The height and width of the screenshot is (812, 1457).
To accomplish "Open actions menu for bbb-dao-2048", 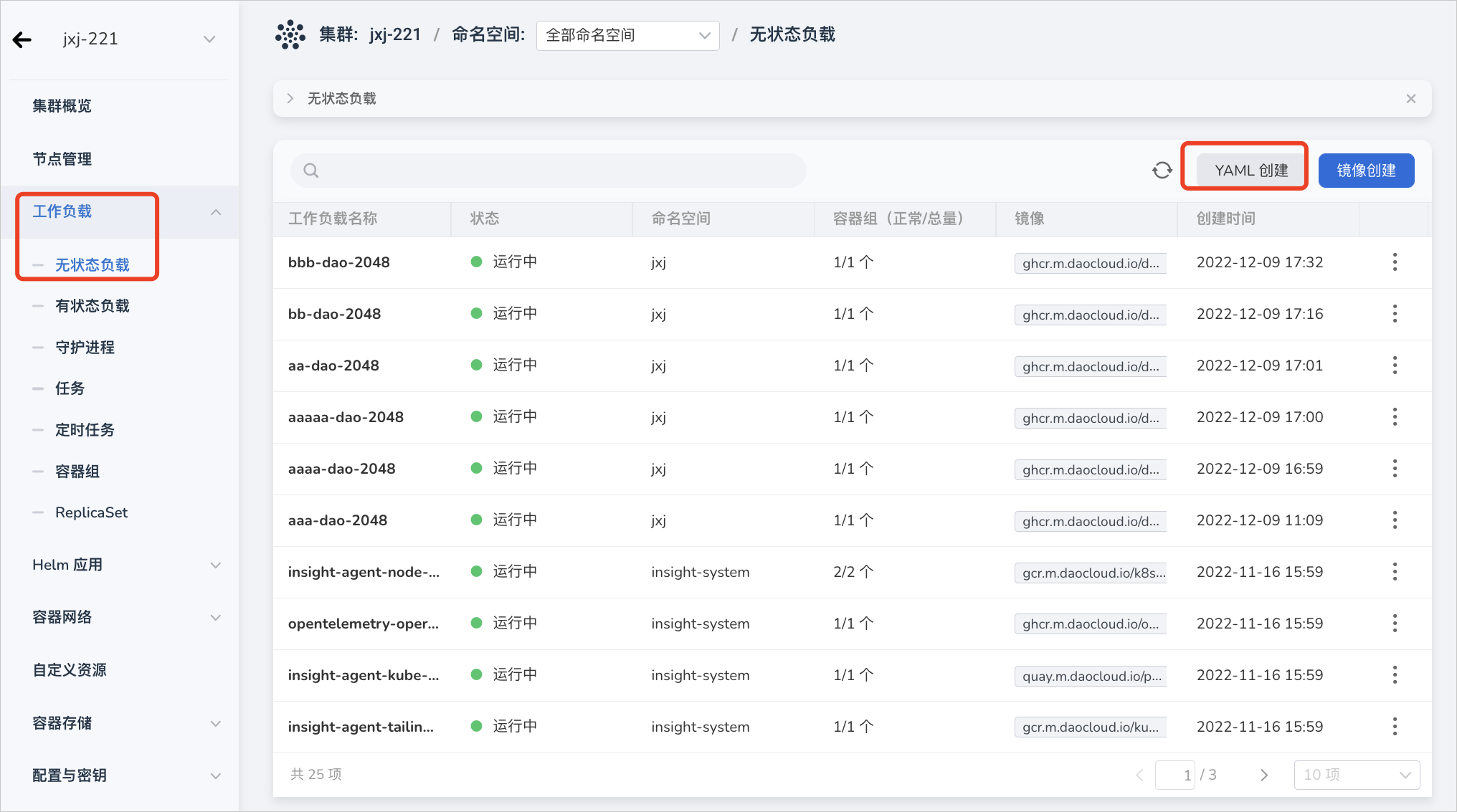I will tap(1395, 262).
